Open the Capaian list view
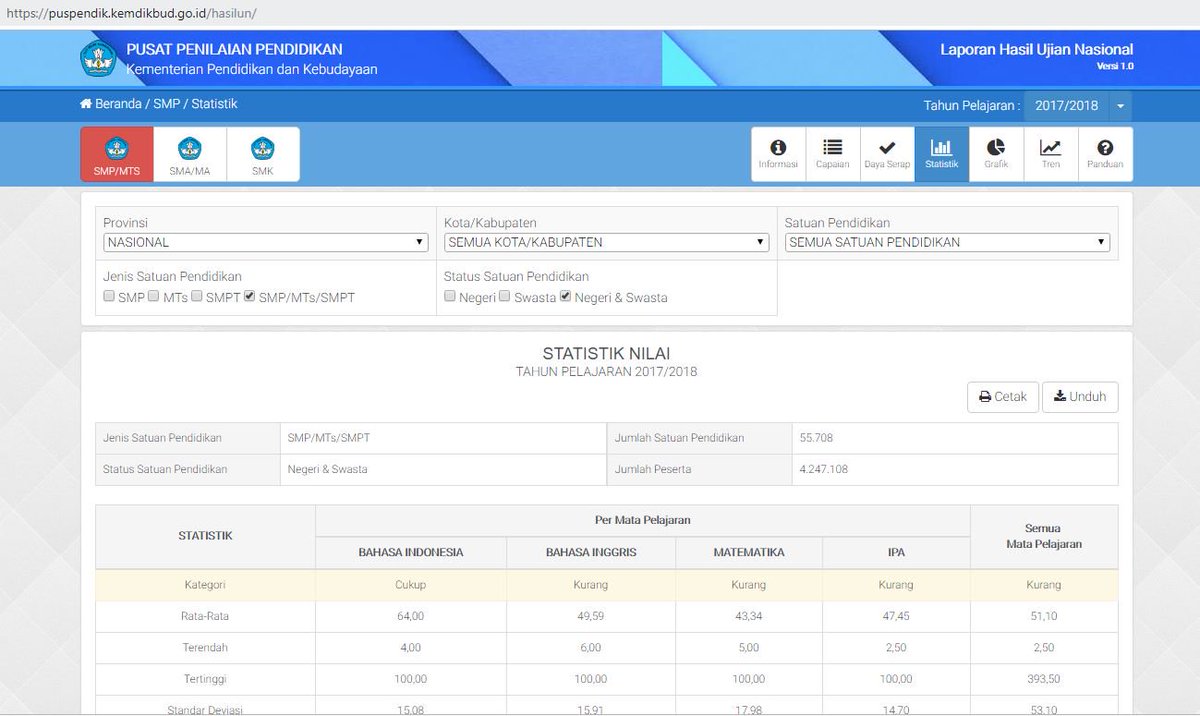The height and width of the screenshot is (716, 1200). (x=833, y=154)
